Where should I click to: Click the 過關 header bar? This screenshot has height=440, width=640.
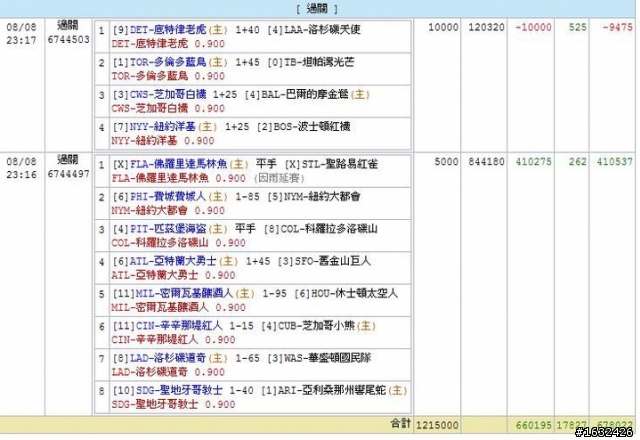pyautogui.click(x=320, y=9)
